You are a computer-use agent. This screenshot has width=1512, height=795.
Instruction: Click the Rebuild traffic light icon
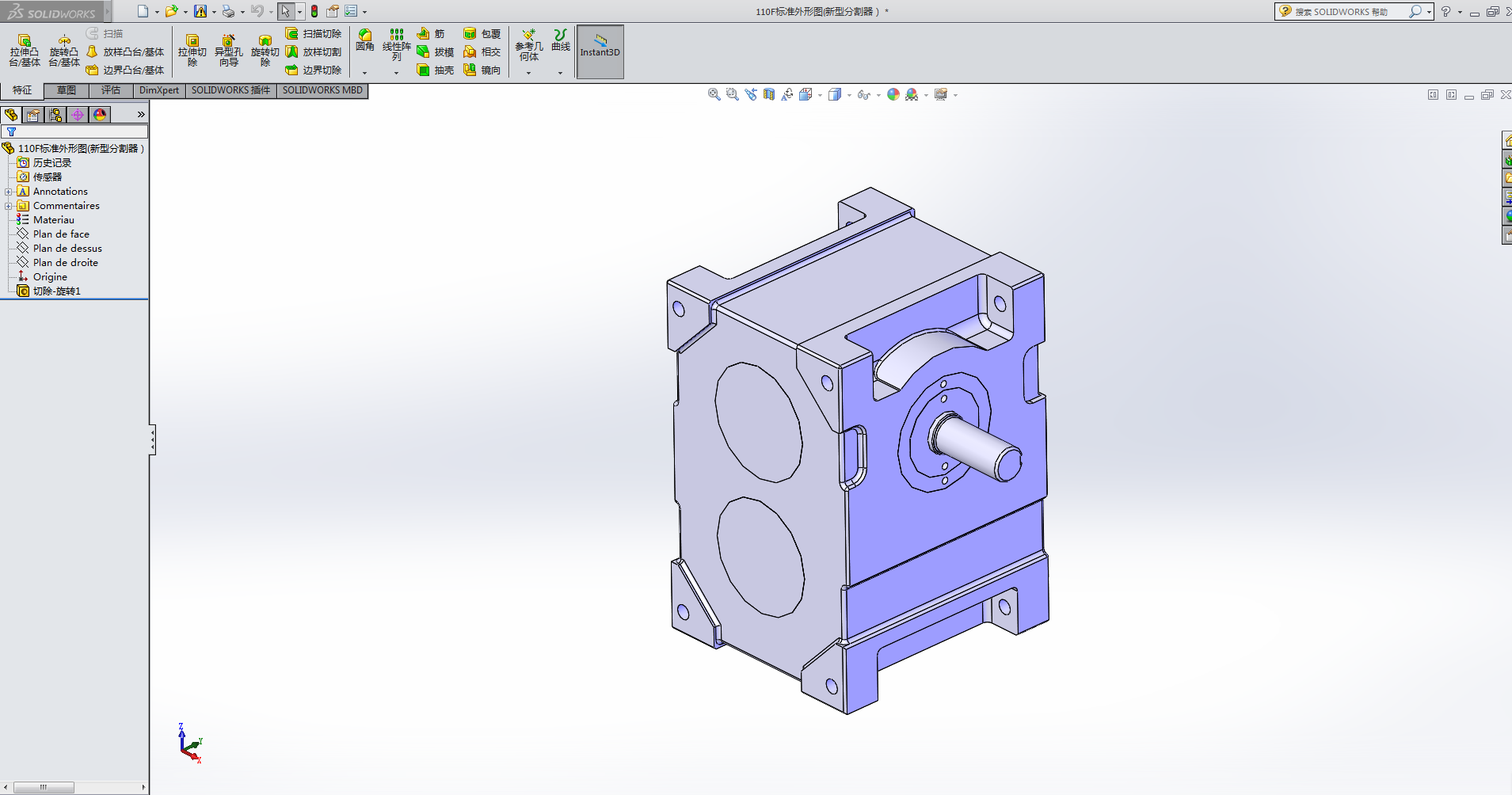click(x=314, y=11)
